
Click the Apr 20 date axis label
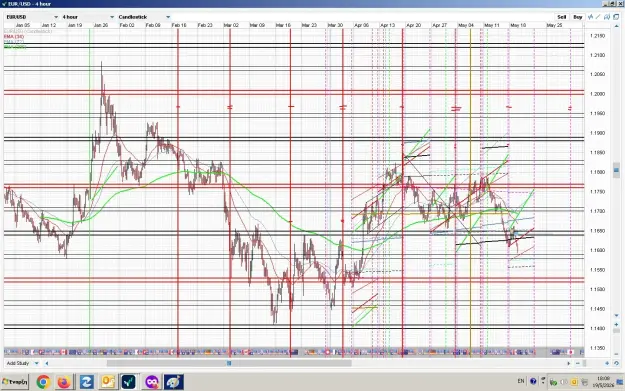click(413, 25)
